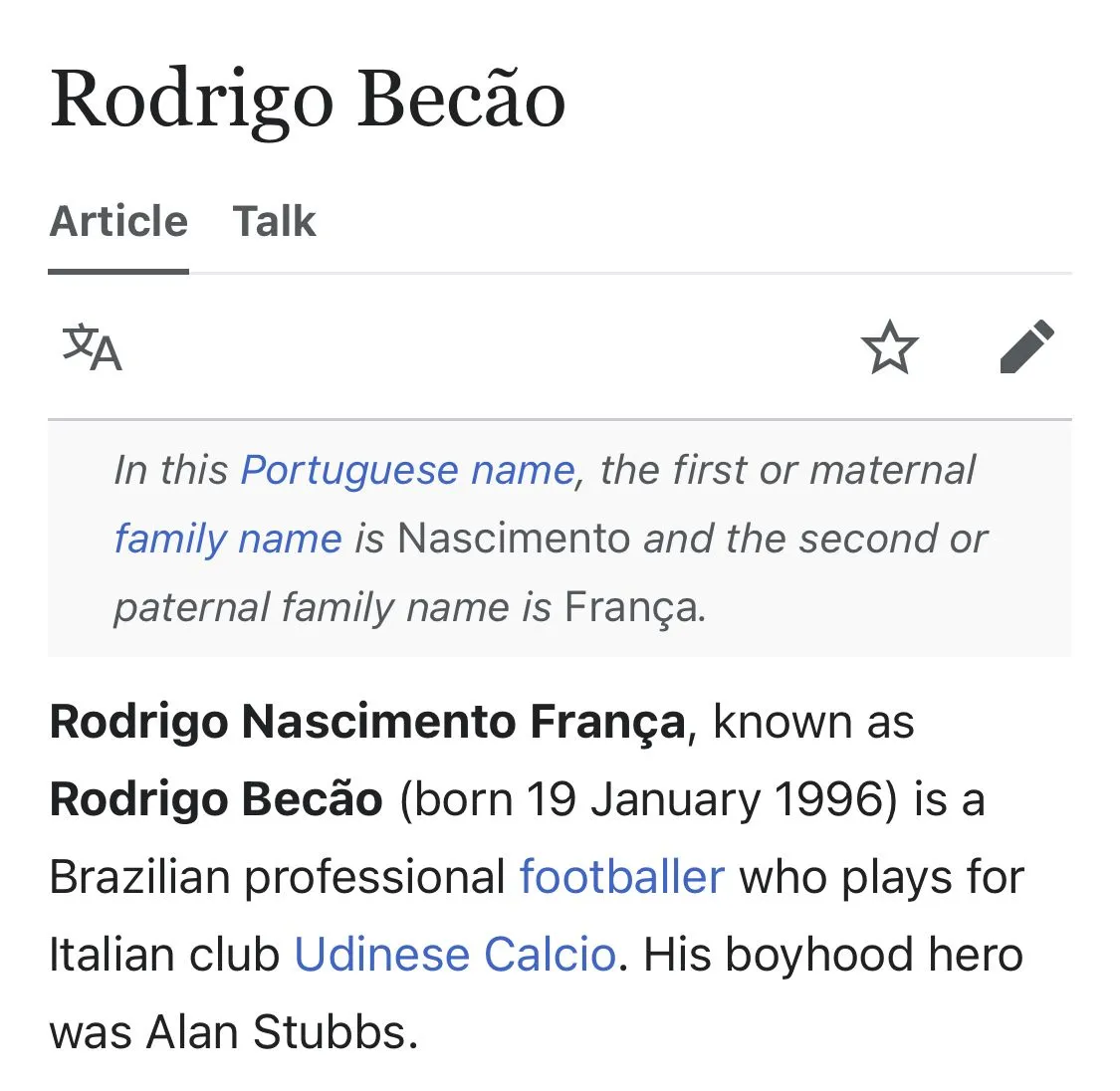Click the words known as

point(813,722)
